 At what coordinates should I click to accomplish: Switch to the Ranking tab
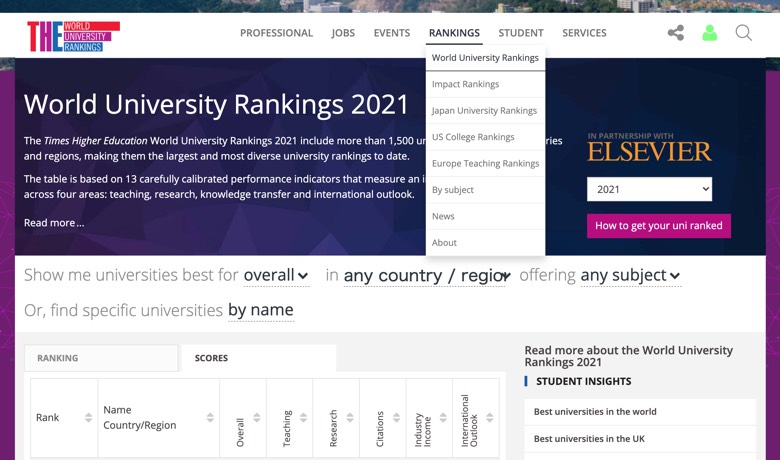(101, 358)
